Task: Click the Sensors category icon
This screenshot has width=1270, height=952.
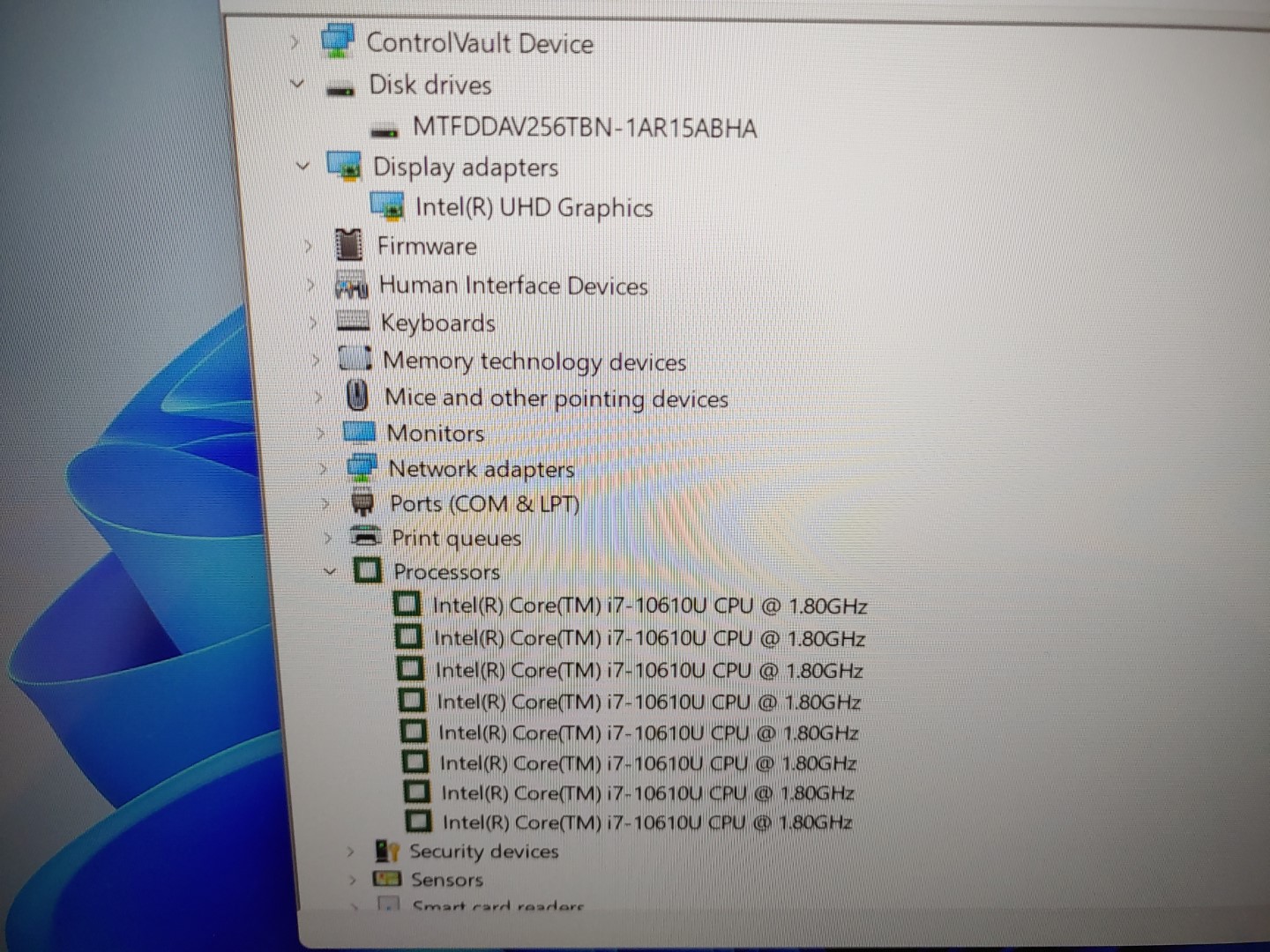Action: pyautogui.click(x=386, y=878)
